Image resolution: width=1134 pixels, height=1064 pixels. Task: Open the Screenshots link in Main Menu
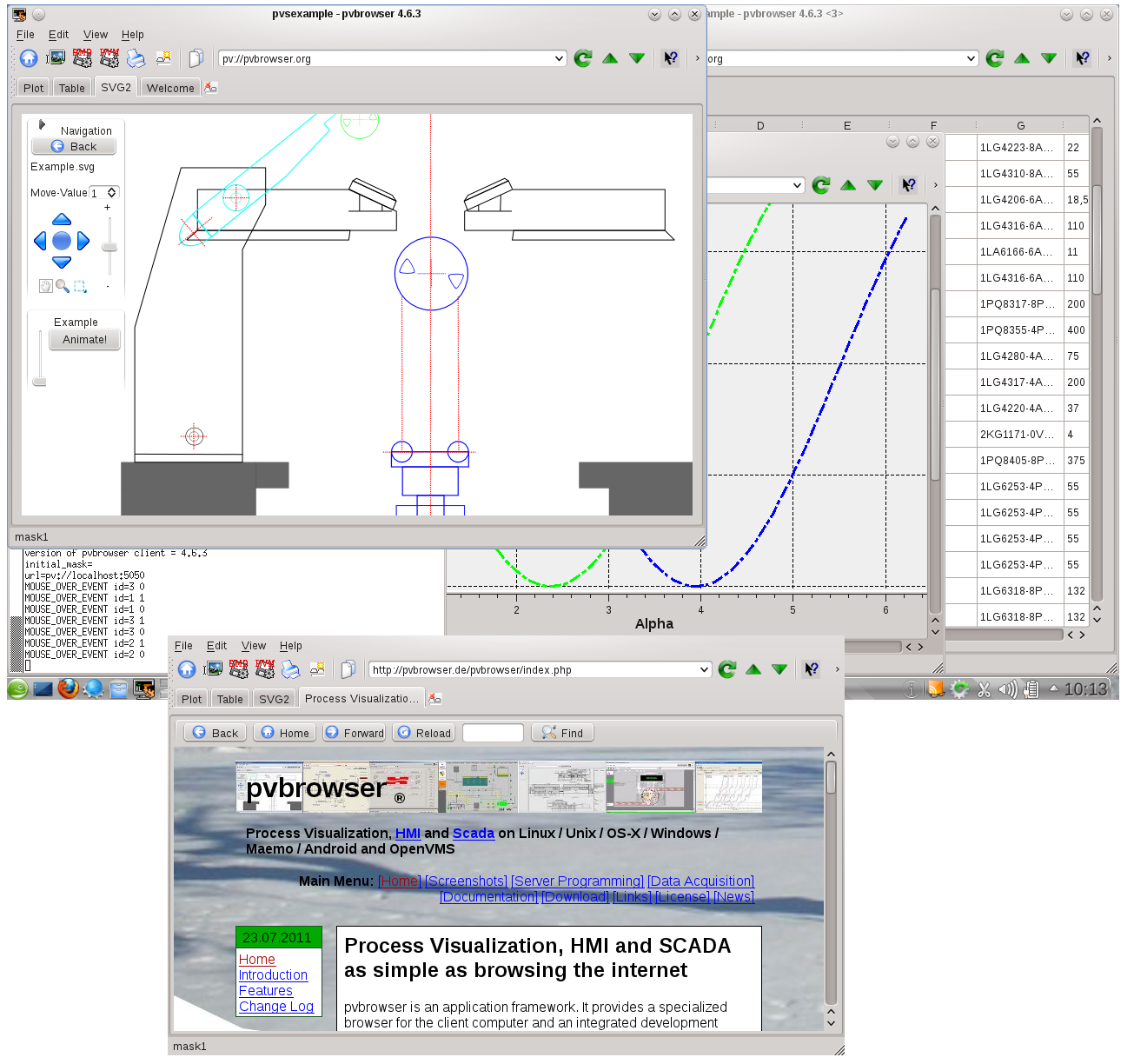467,881
